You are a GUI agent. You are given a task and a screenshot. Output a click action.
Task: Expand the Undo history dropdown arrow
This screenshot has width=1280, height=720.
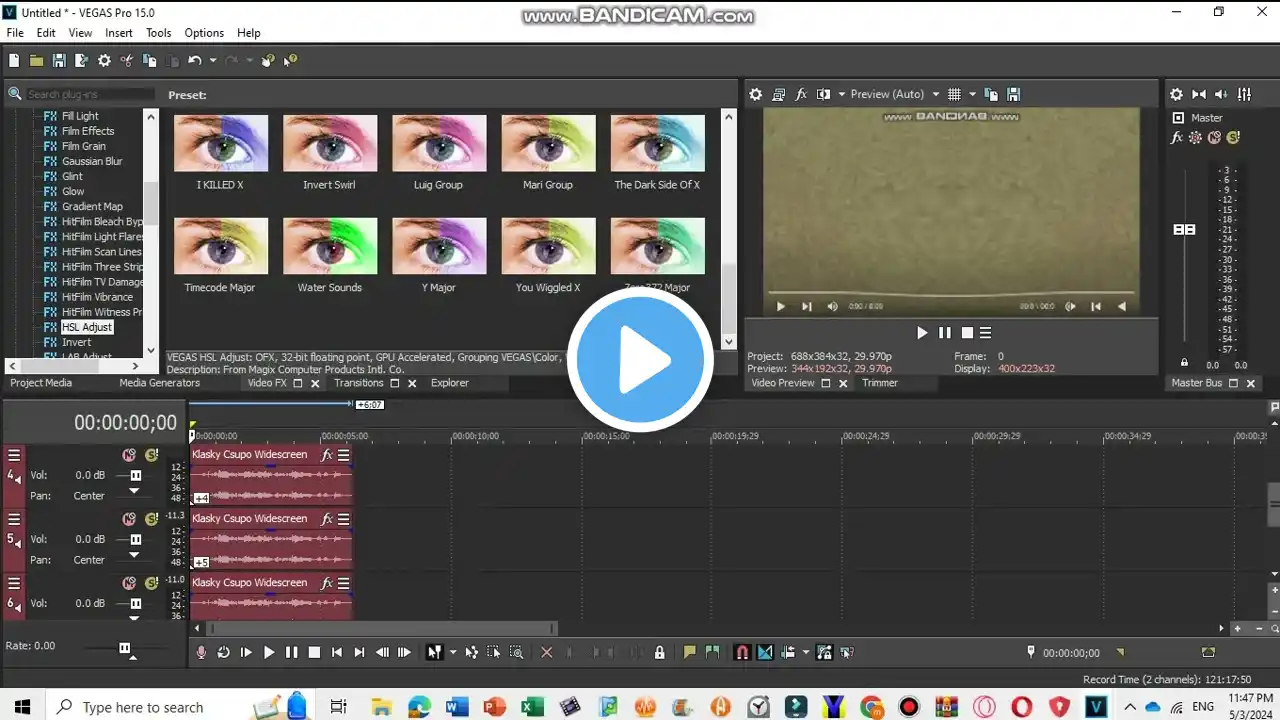212,61
